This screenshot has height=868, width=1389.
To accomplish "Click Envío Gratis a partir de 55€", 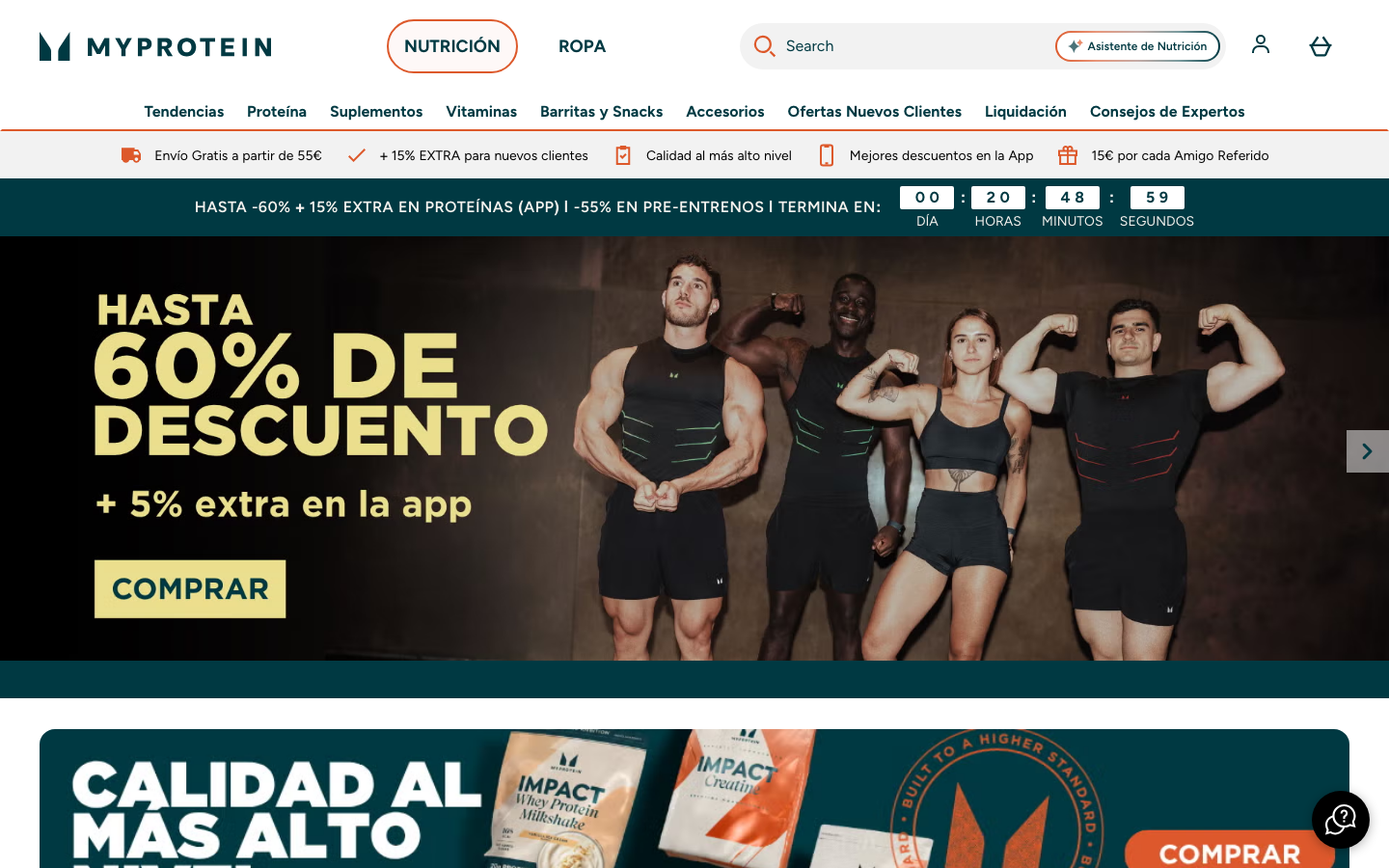I will tap(238, 155).
